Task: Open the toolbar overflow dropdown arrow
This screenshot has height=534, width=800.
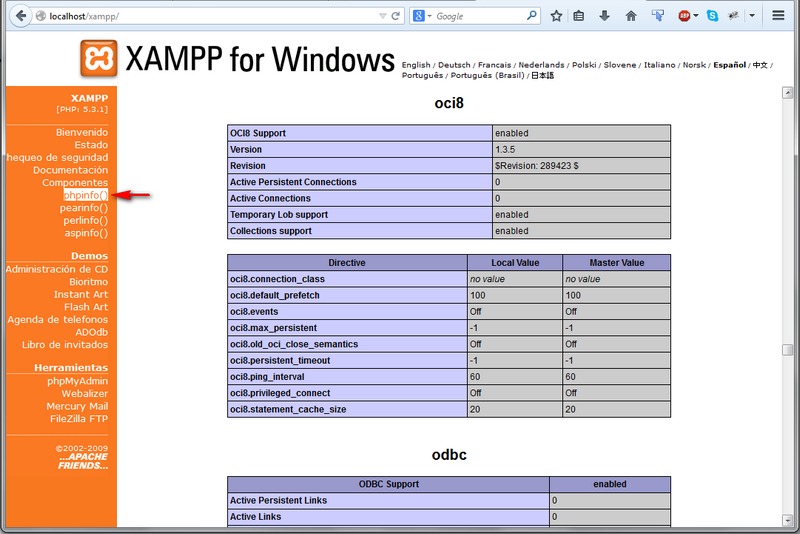Action: click(752, 16)
